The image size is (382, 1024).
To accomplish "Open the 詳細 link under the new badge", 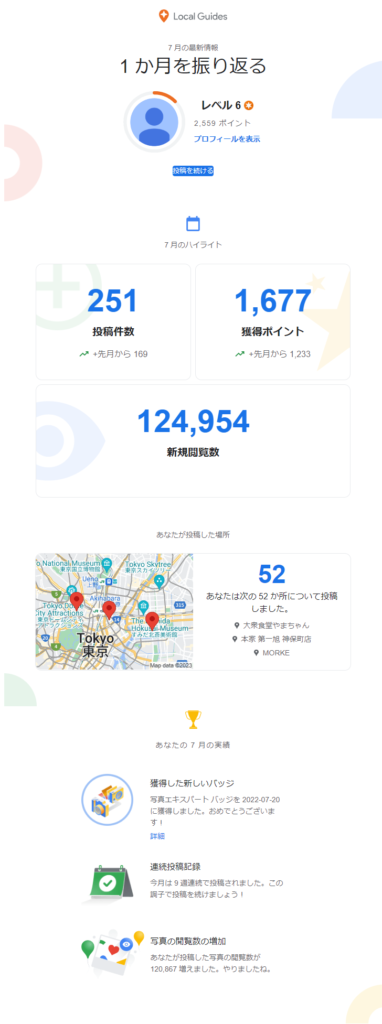I will (x=157, y=836).
